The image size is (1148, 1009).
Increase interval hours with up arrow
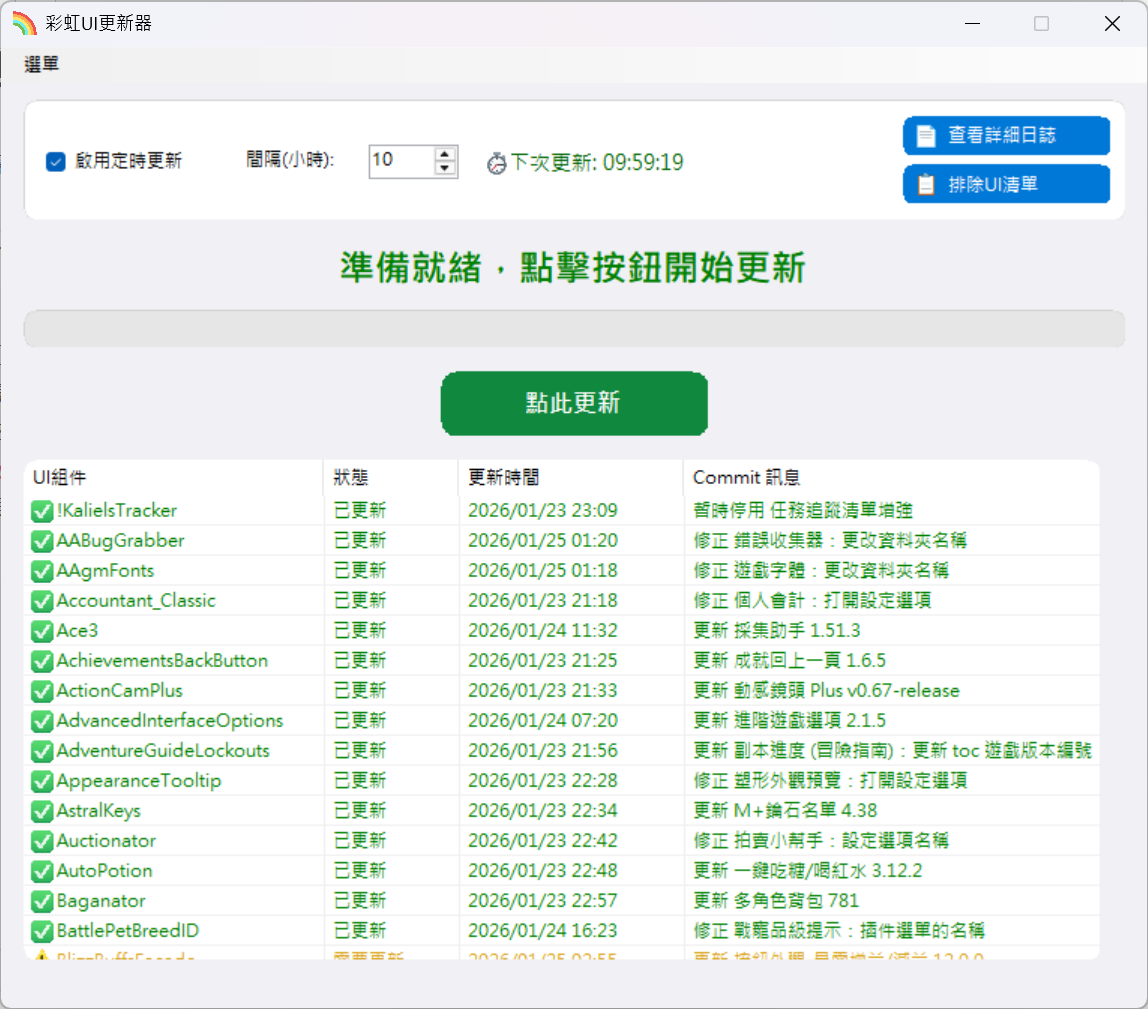pos(445,154)
